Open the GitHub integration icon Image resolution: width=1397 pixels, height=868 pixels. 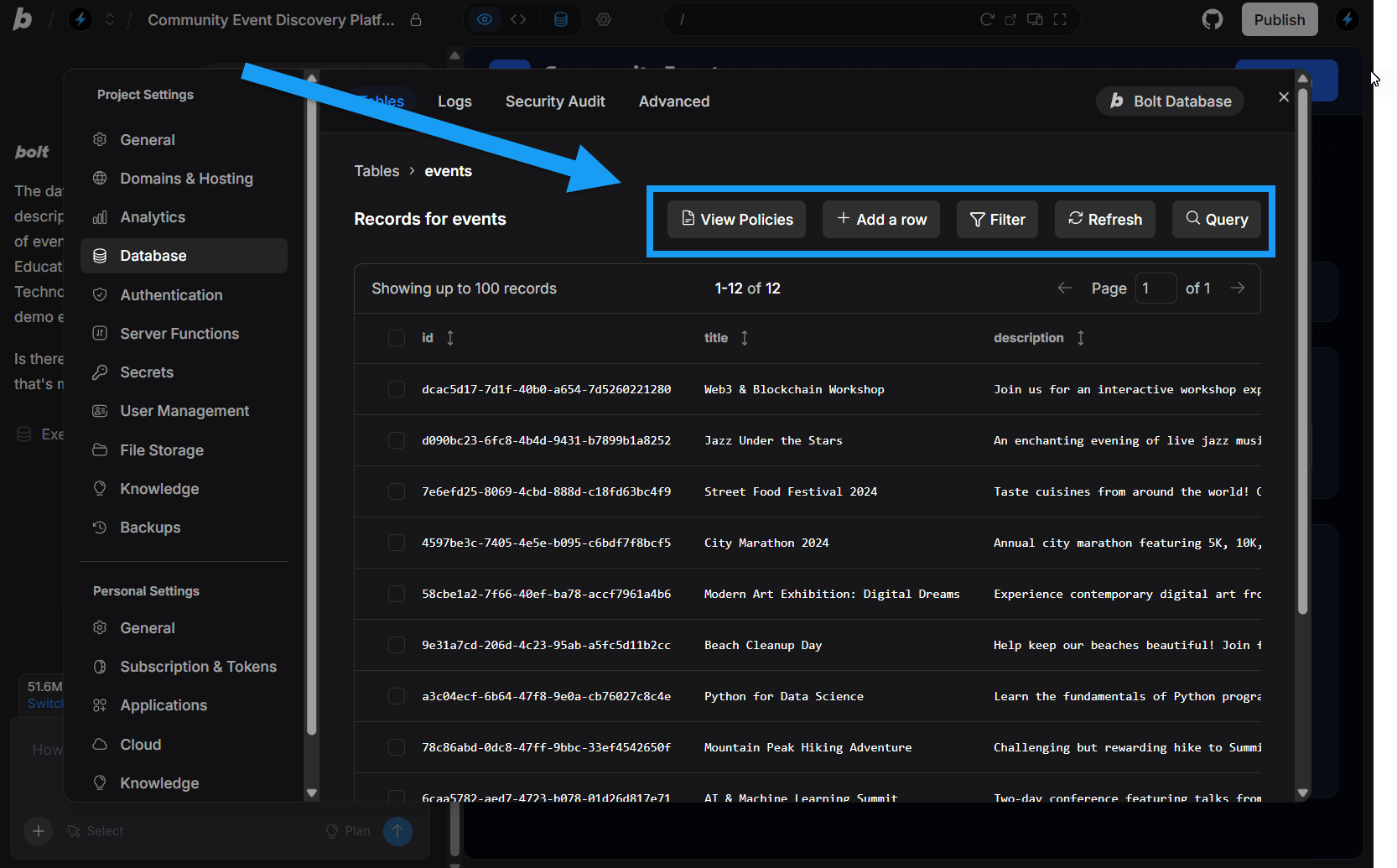pos(1212,18)
